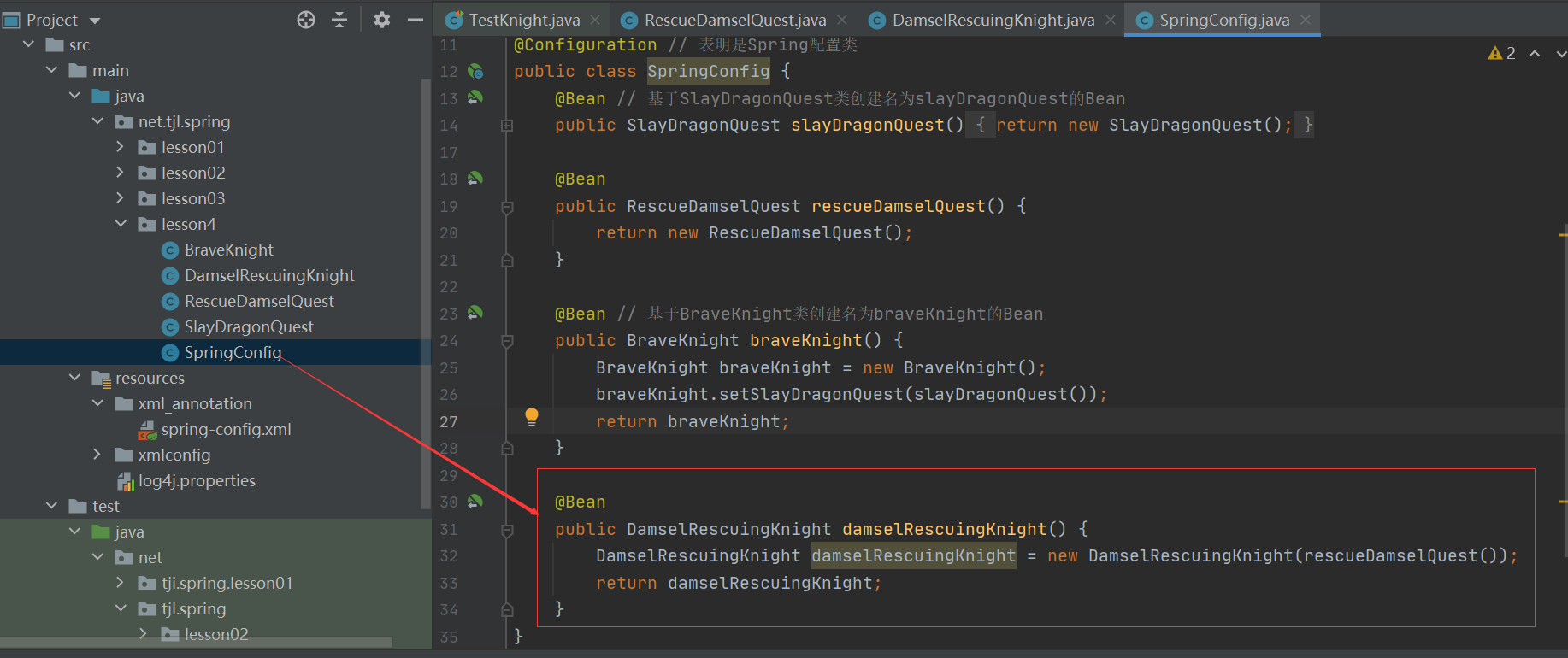Image resolution: width=1568 pixels, height=658 pixels.
Task: Expand the xmlconfig folder
Action: click(98, 455)
